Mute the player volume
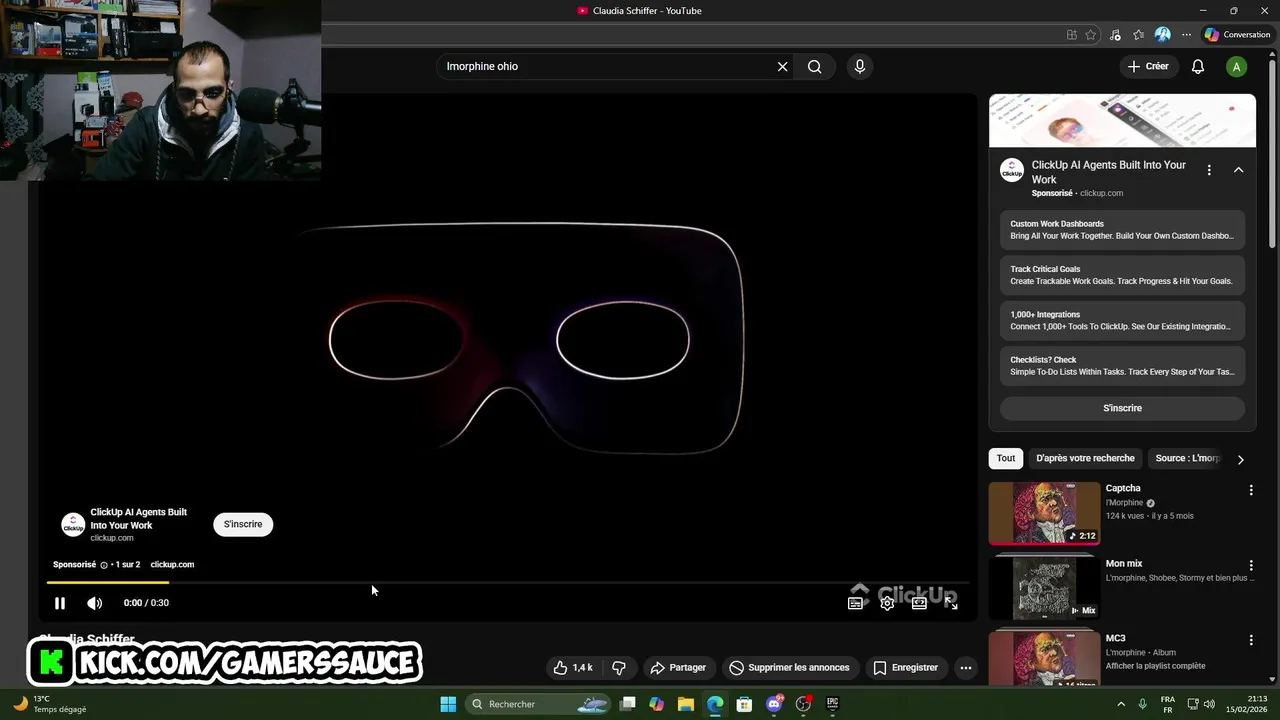Viewport: 1280px width, 720px height. (94, 603)
